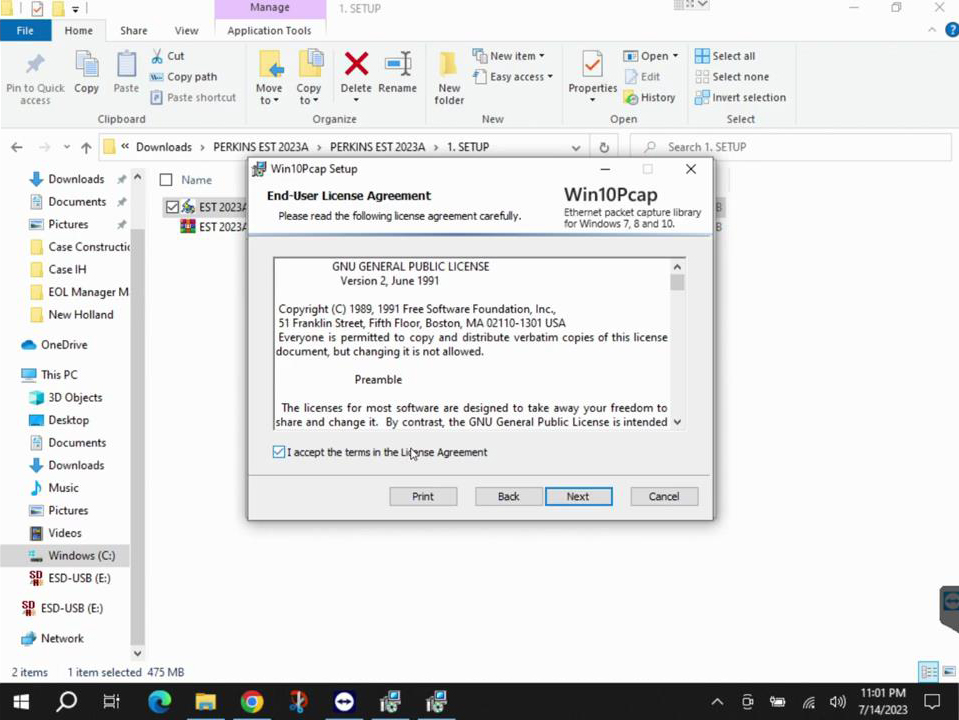The image size is (959, 720).
Task: Click PERKINS EST 2023A breadcrumb after Downloads
Action: (261, 147)
